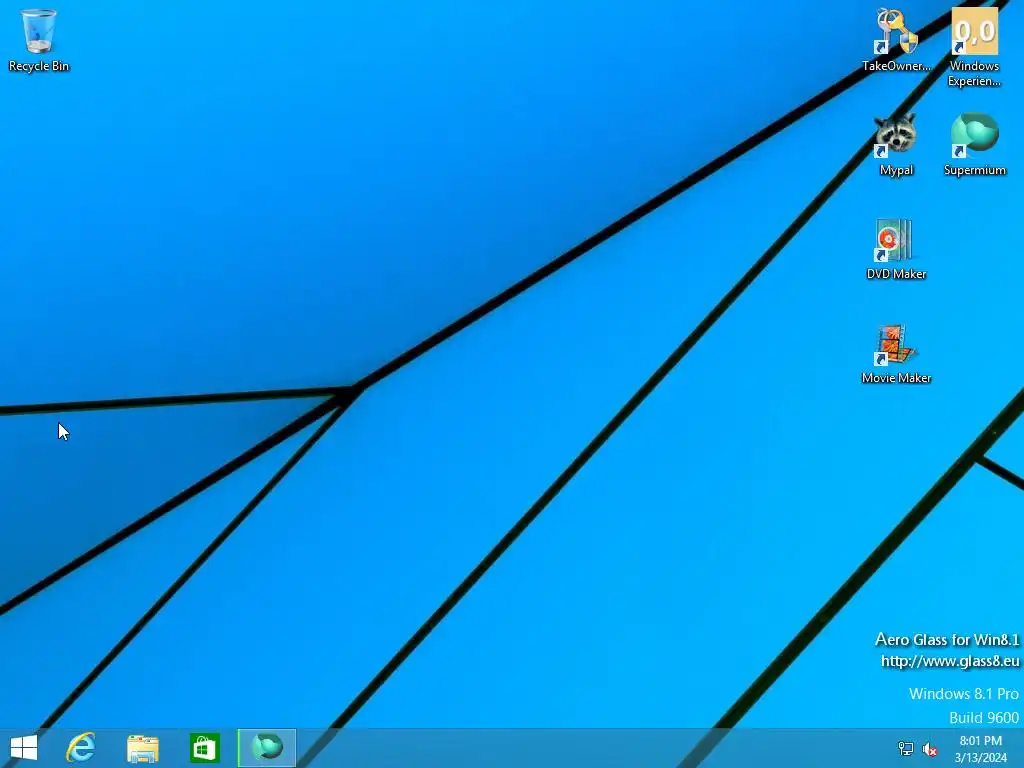Open the network status tray icon
This screenshot has height=768, width=1024.
906,749
